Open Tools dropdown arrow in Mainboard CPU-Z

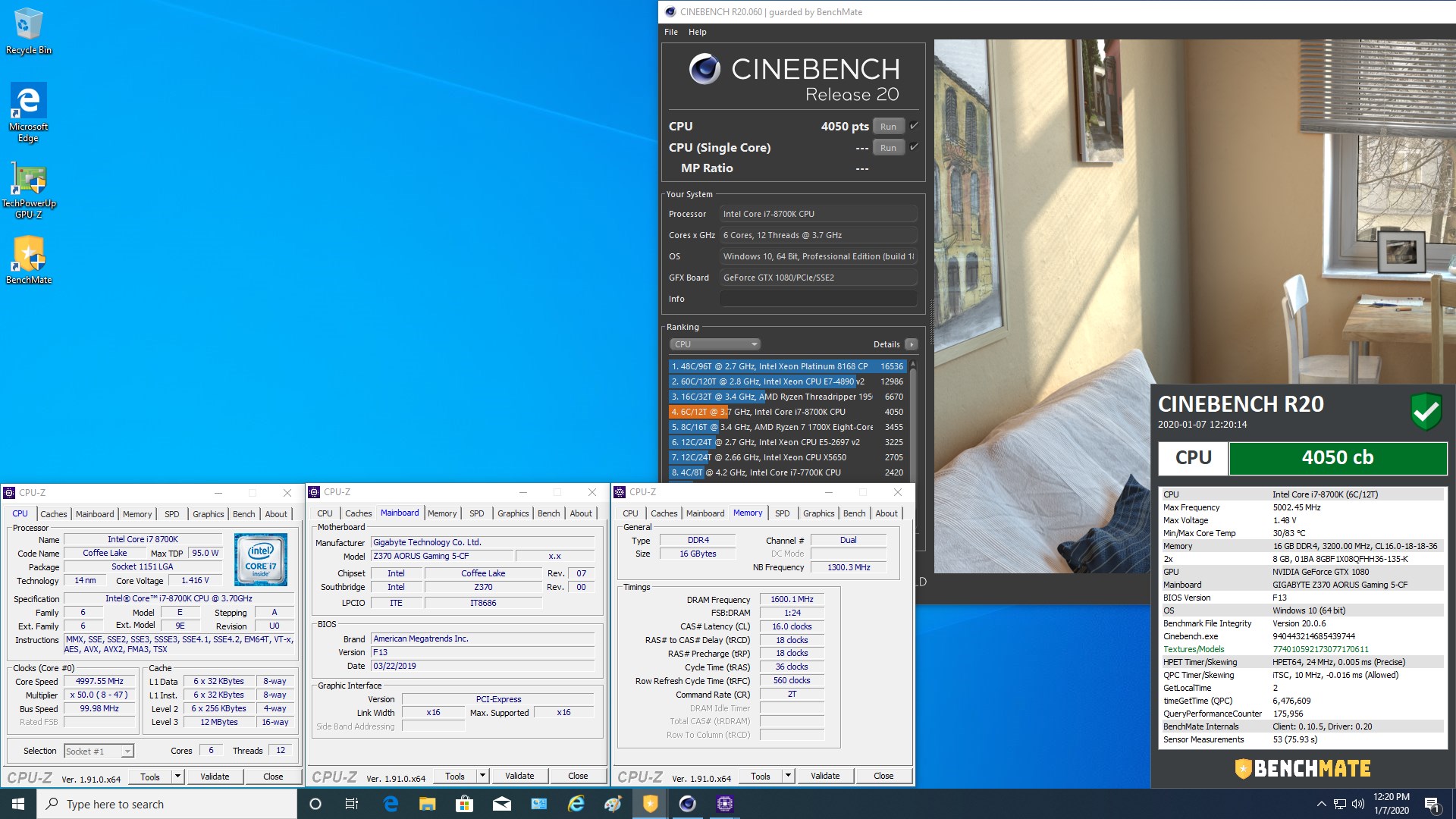tap(482, 776)
